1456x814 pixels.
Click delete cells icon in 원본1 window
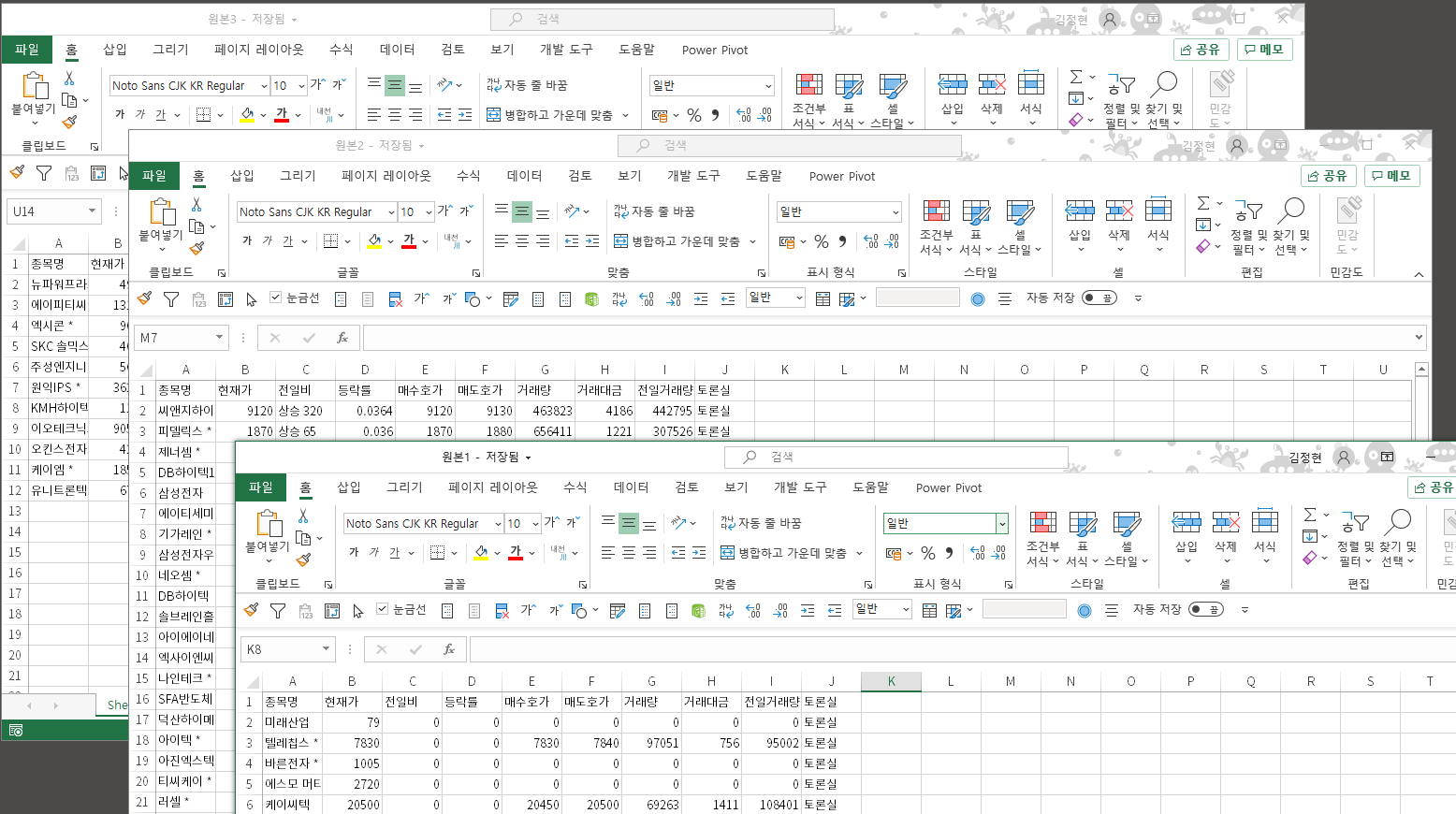click(x=1226, y=522)
